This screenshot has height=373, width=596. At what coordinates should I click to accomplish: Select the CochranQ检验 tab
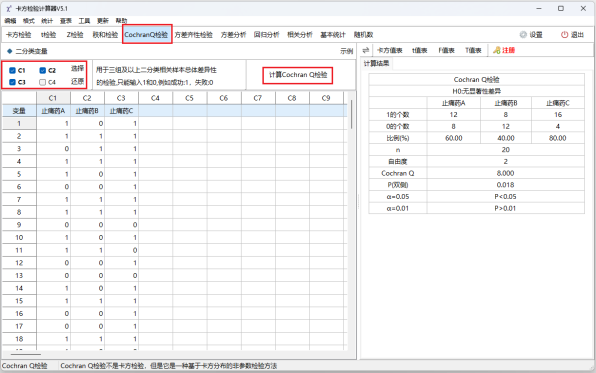pos(146,35)
